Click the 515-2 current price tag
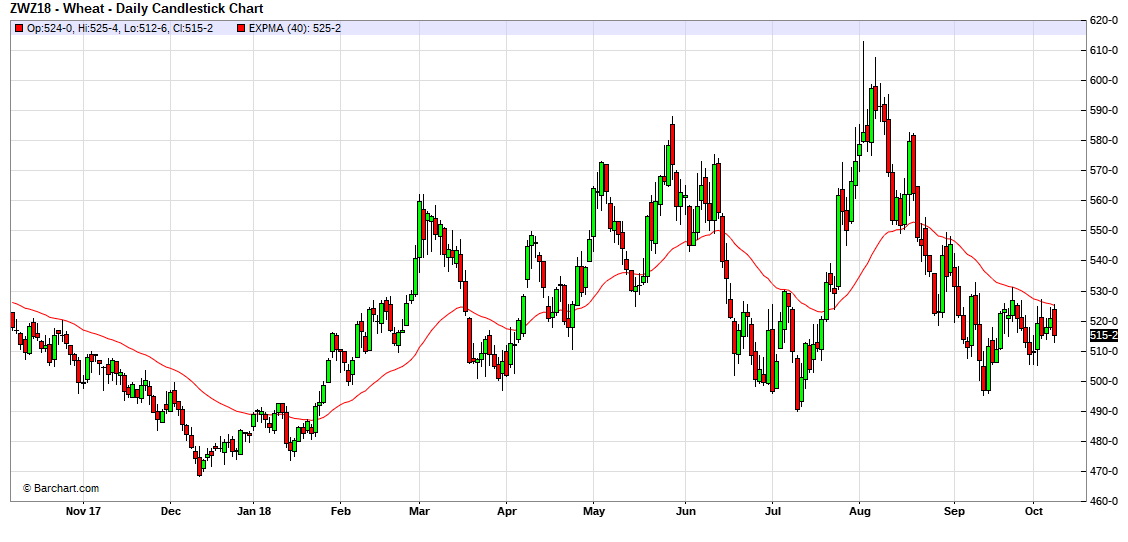 click(1104, 336)
